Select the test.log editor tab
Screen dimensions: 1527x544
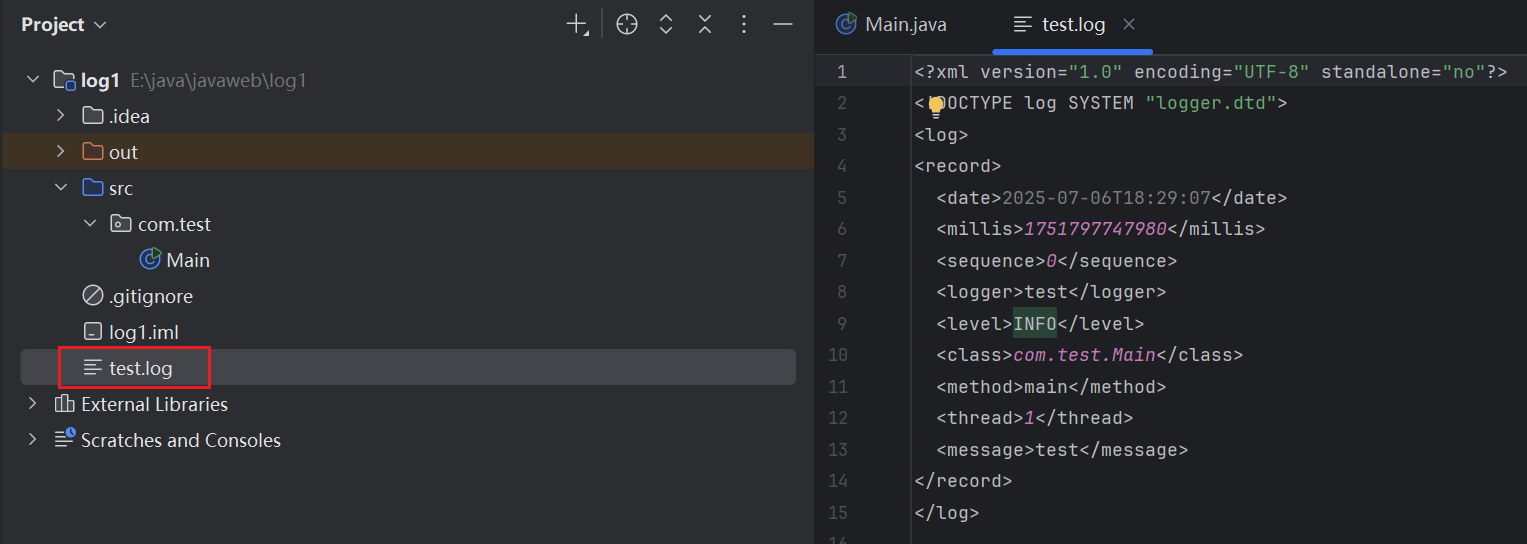point(1072,24)
